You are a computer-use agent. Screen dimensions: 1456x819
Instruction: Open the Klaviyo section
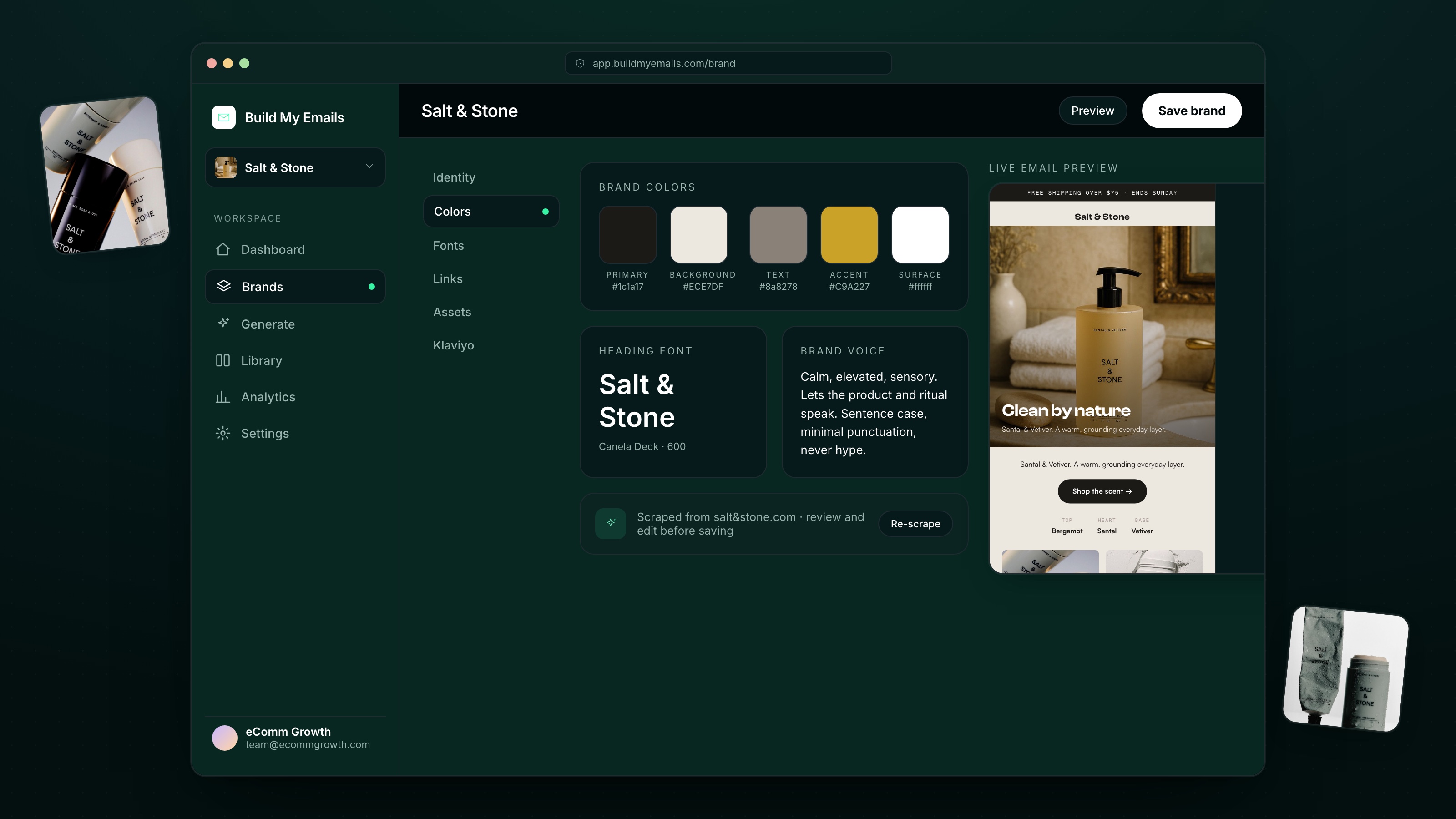[453, 345]
